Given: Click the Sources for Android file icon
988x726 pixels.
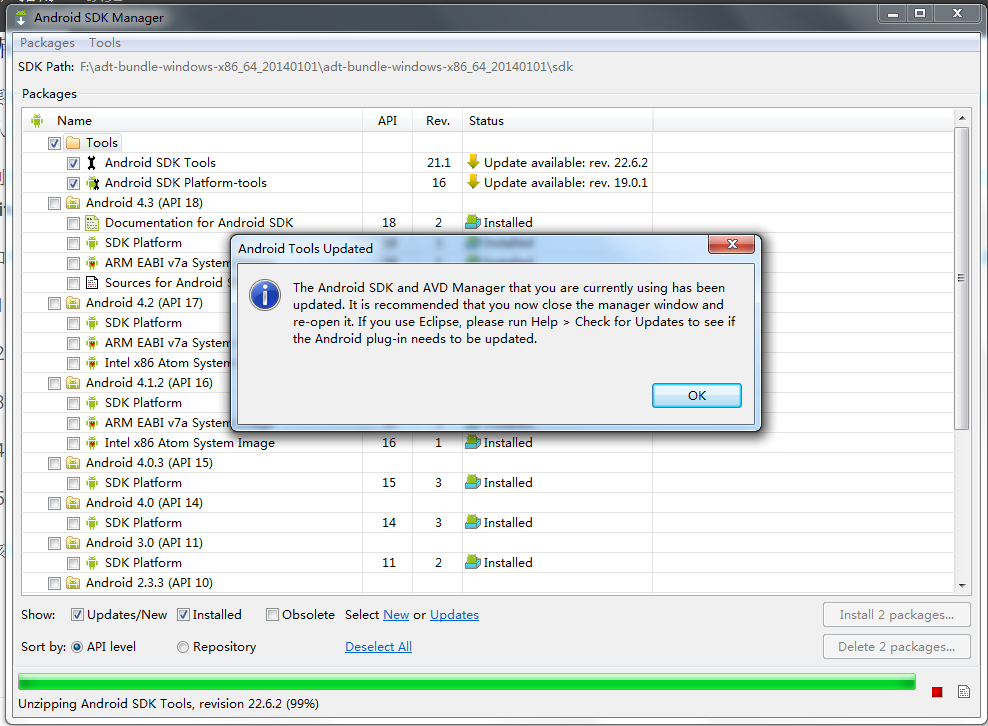Looking at the screenshot, I should click(x=92, y=283).
